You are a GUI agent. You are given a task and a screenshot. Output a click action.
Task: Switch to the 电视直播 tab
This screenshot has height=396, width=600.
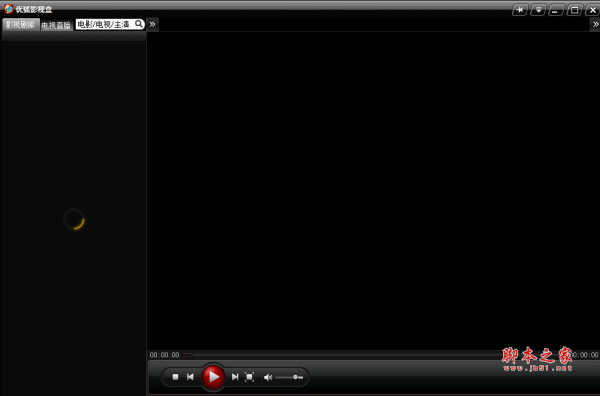[x=56, y=25]
